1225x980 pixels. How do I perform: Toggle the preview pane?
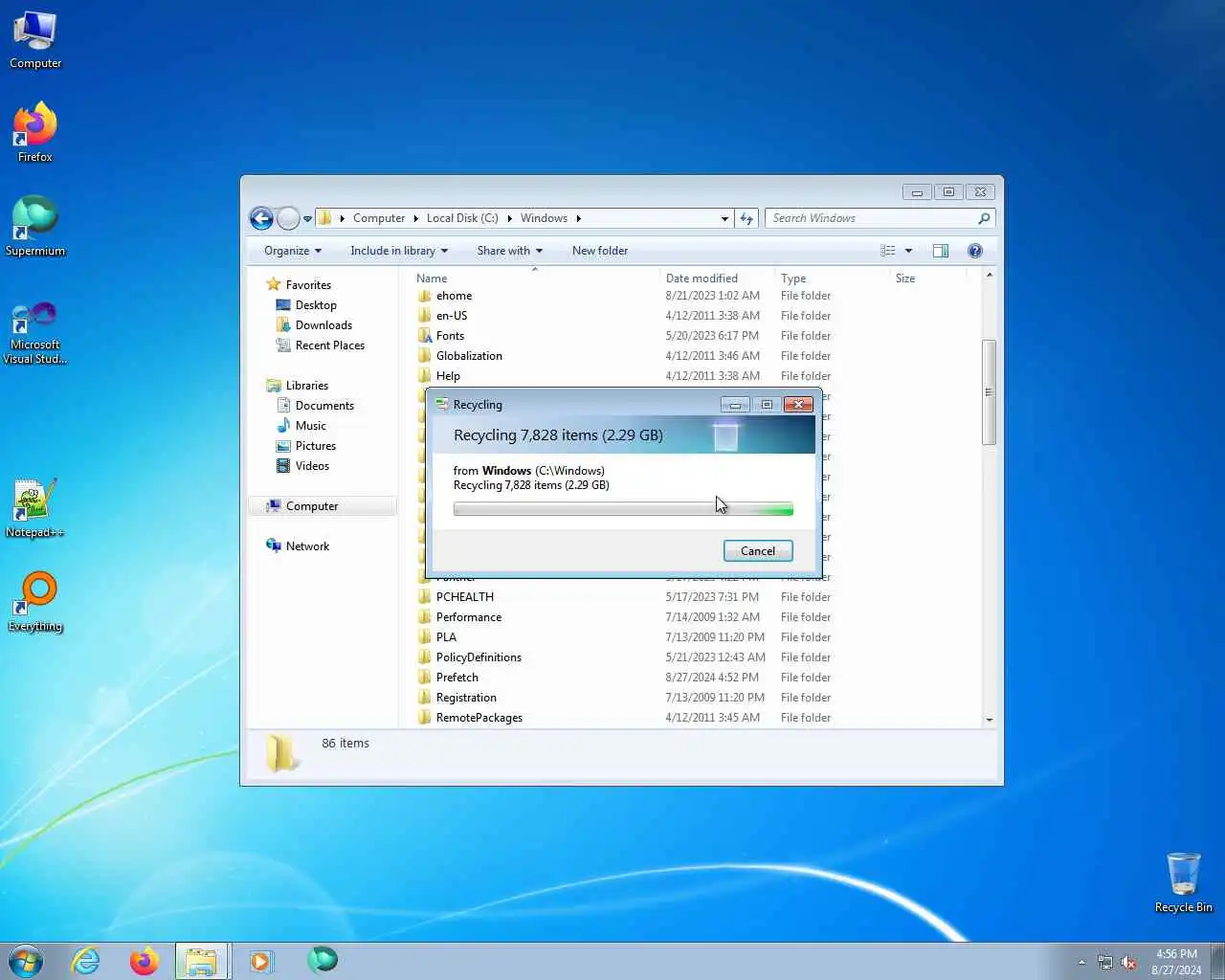(941, 251)
